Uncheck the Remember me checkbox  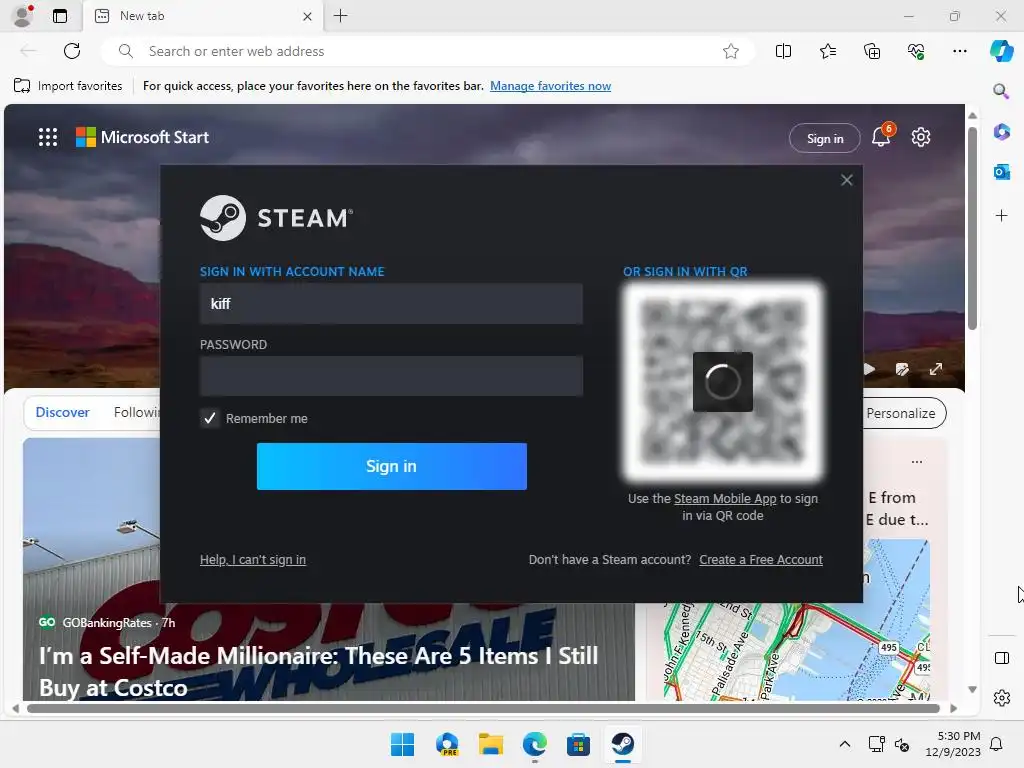(210, 418)
